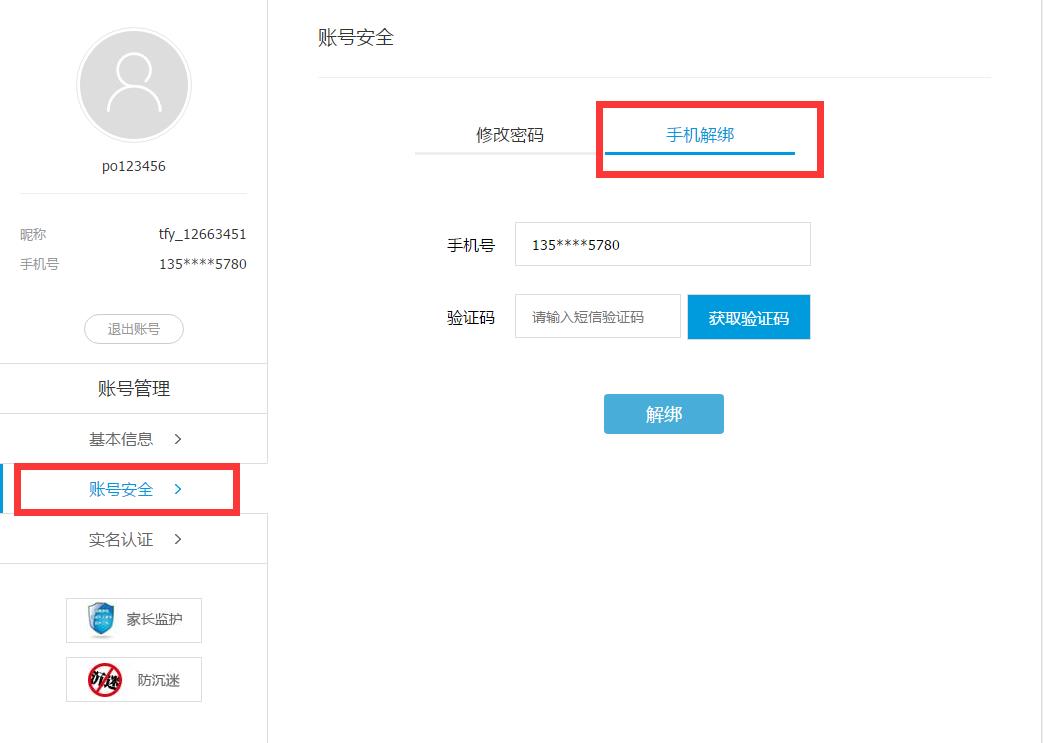Click the 防沉迷 prohibition icon
Screen dimensions: 1043x743
point(104,680)
